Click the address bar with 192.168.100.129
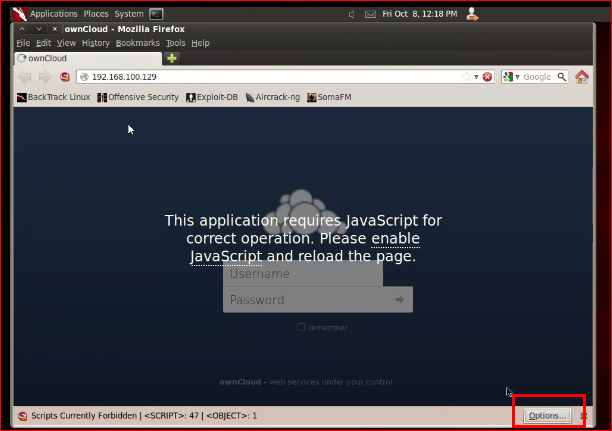 click(x=273, y=77)
